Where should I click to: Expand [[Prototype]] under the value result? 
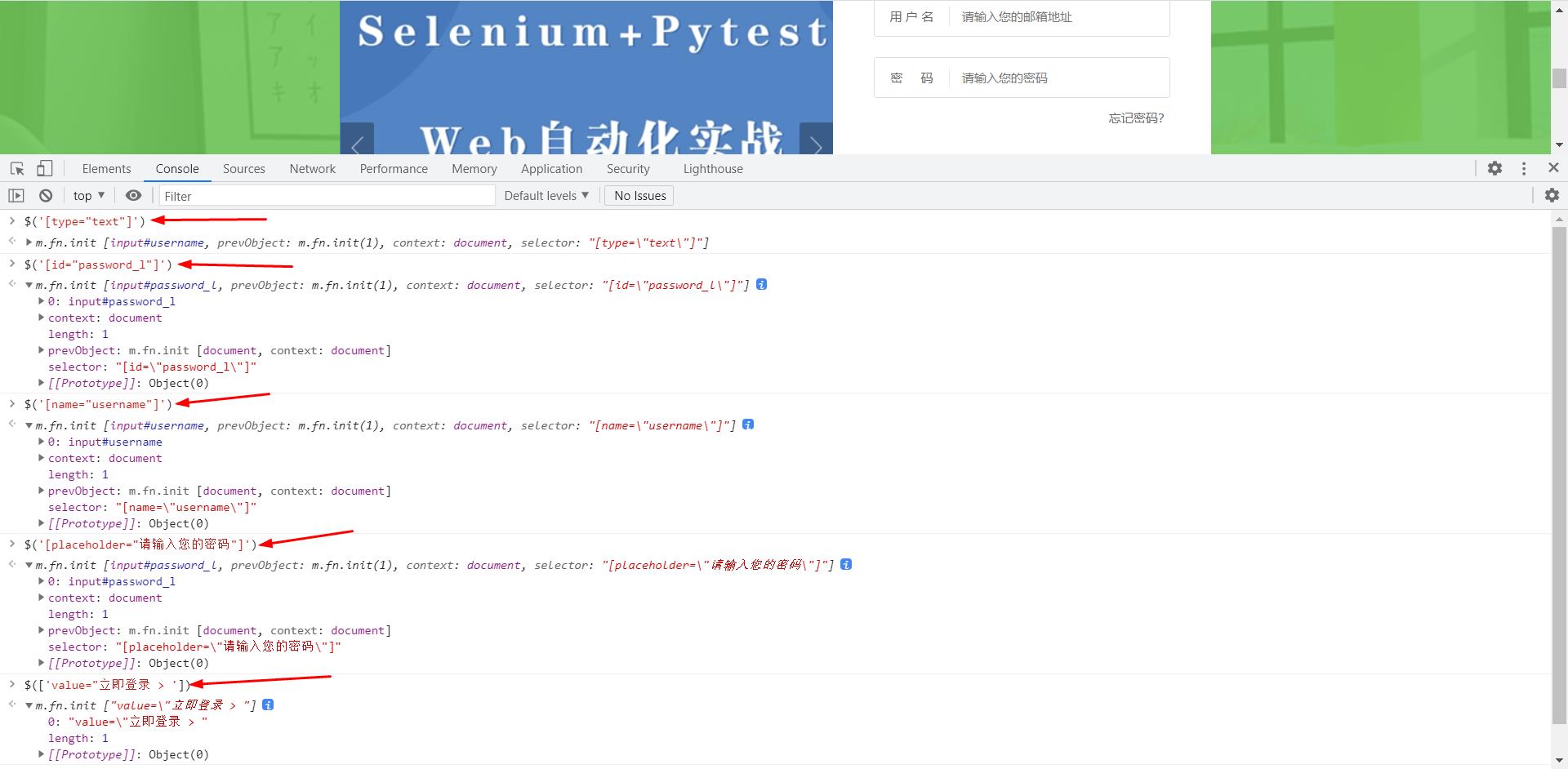41,754
